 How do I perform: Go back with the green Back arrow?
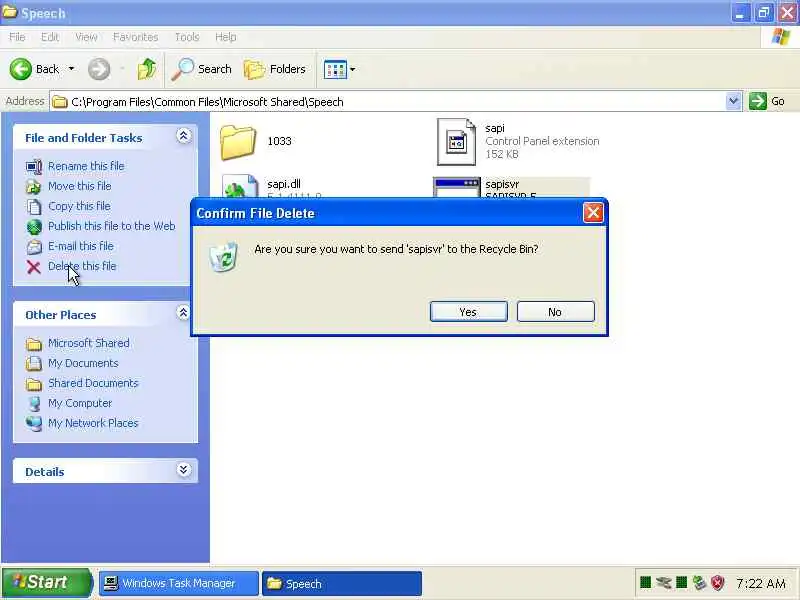pyautogui.click(x=20, y=69)
